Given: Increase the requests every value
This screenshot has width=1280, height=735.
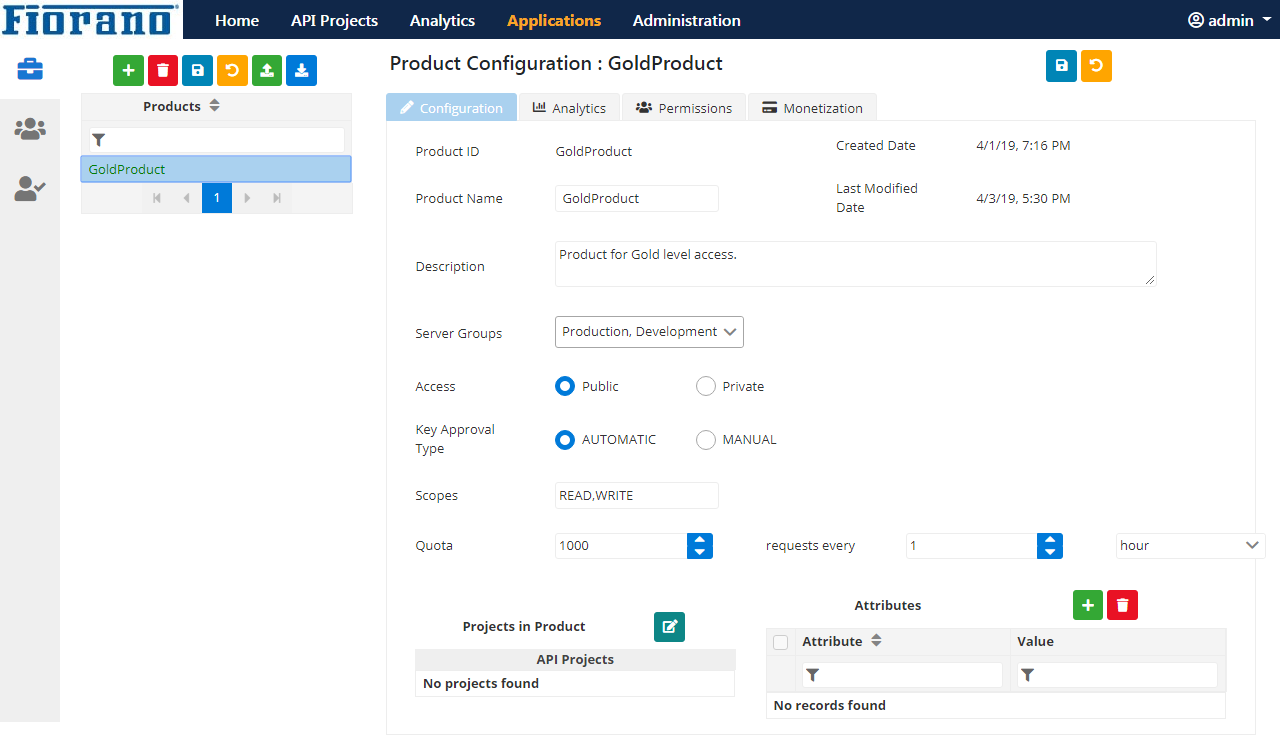Looking at the screenshot, I should [x=1050, y=540].
